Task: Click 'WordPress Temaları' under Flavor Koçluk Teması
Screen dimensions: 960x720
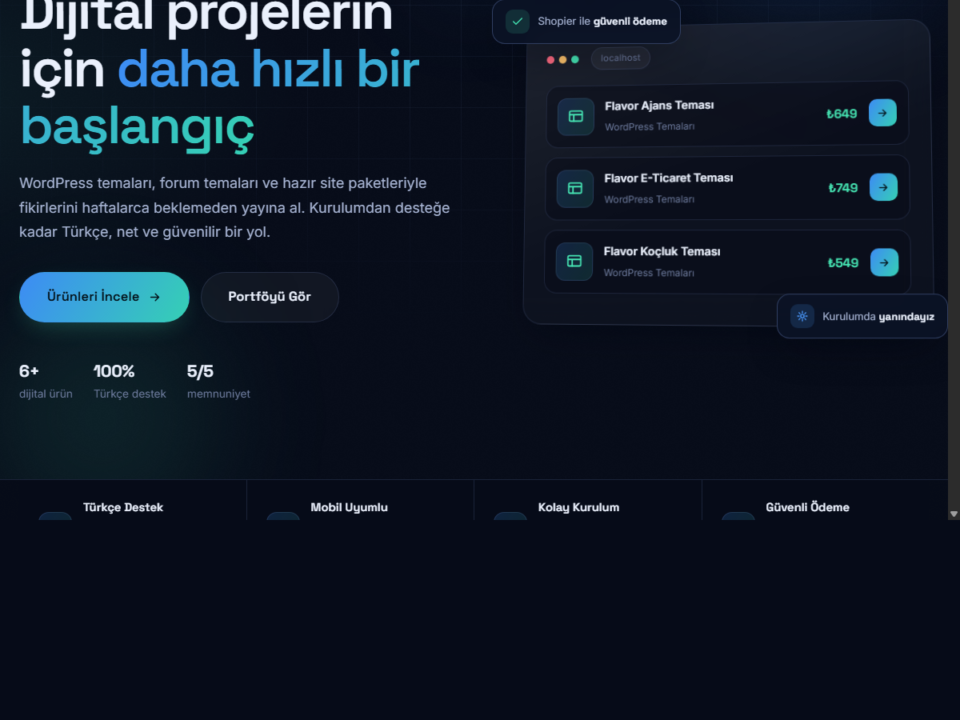Action: 649,273
